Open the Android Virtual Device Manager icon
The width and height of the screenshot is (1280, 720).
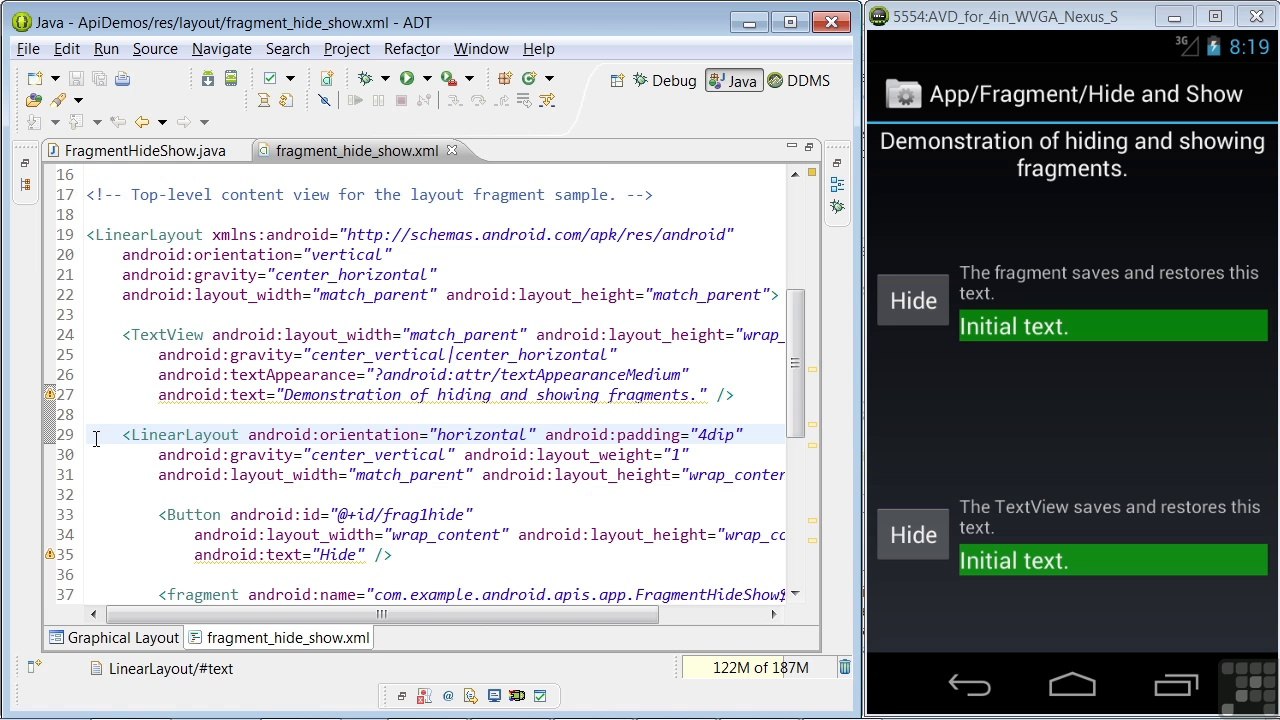[230, 78]
